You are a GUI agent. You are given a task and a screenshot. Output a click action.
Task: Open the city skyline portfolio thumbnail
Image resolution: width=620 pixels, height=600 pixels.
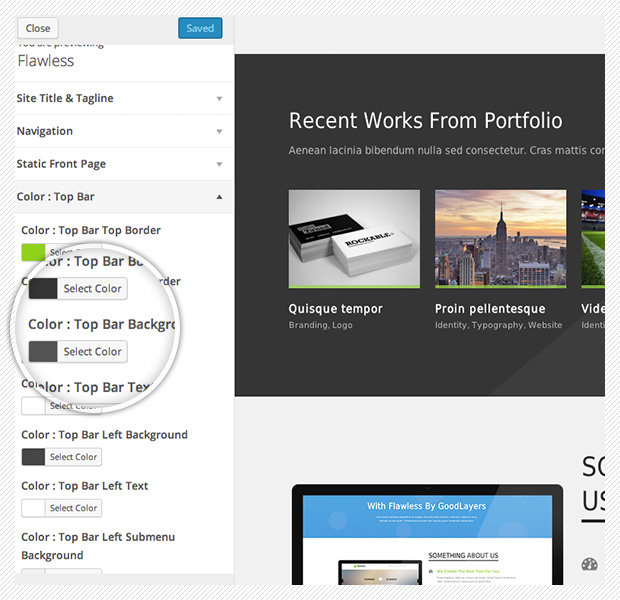(500, 238)
